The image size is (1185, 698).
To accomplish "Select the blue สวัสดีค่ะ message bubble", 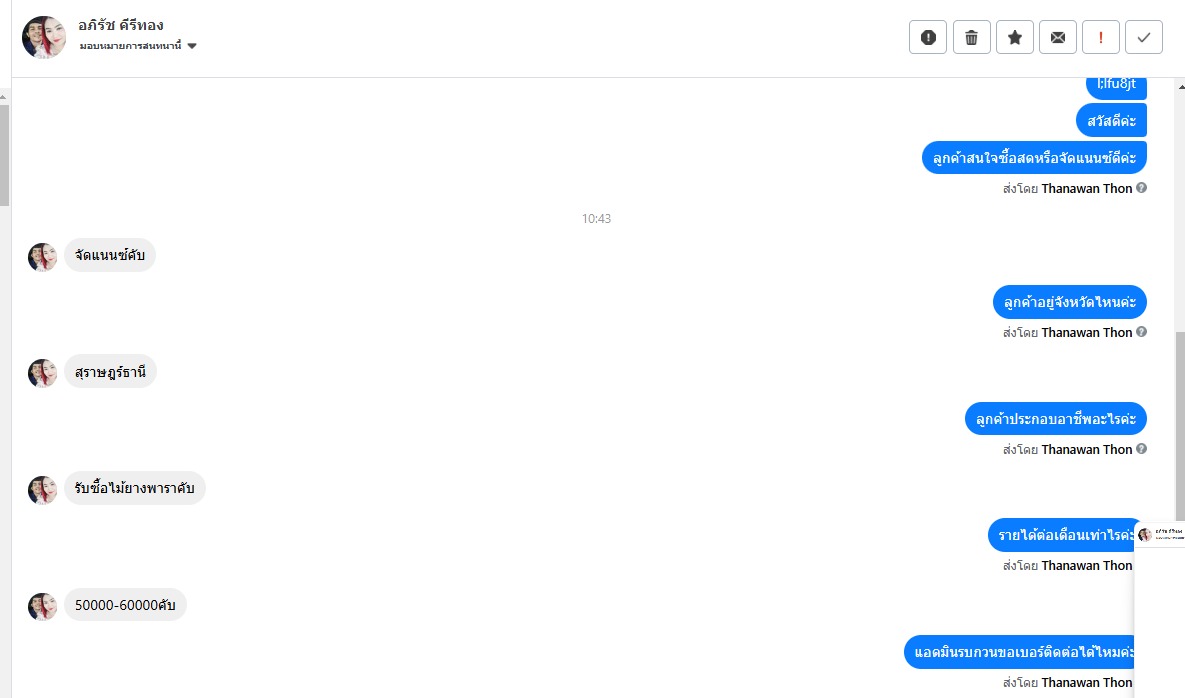I will (1111, 121).
